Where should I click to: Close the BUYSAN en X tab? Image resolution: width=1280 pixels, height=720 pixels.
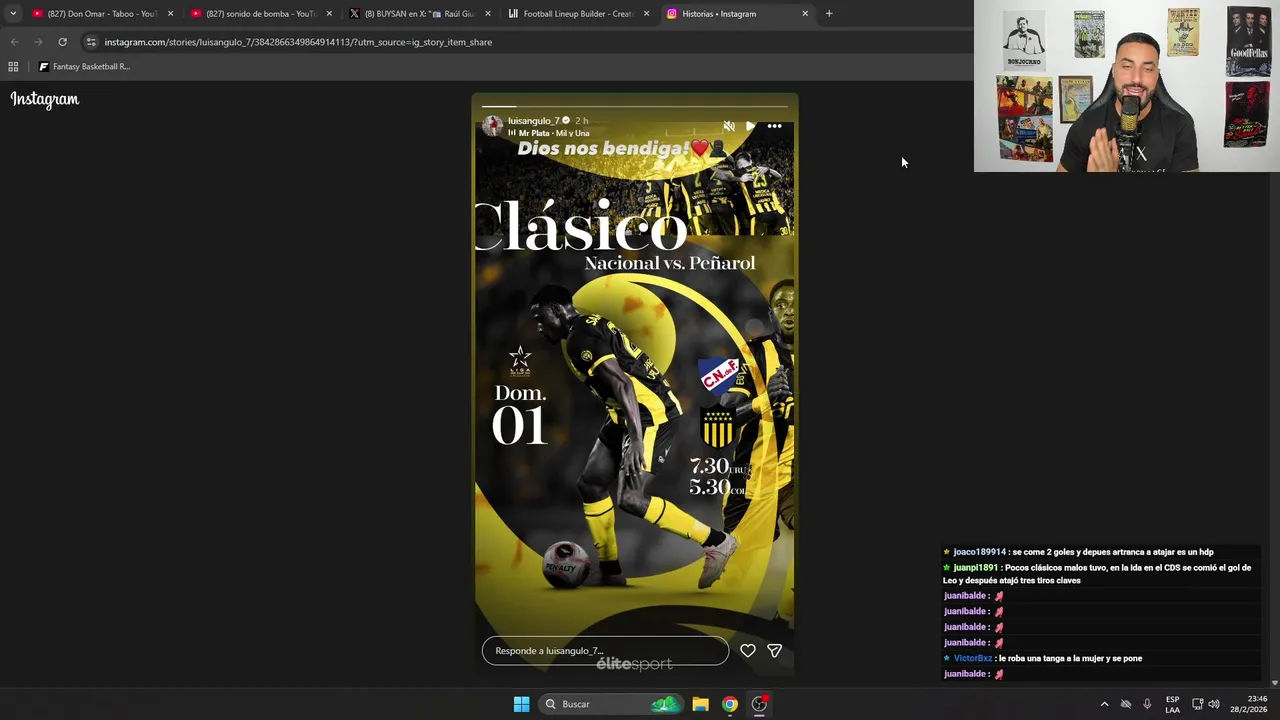[488, 14]
